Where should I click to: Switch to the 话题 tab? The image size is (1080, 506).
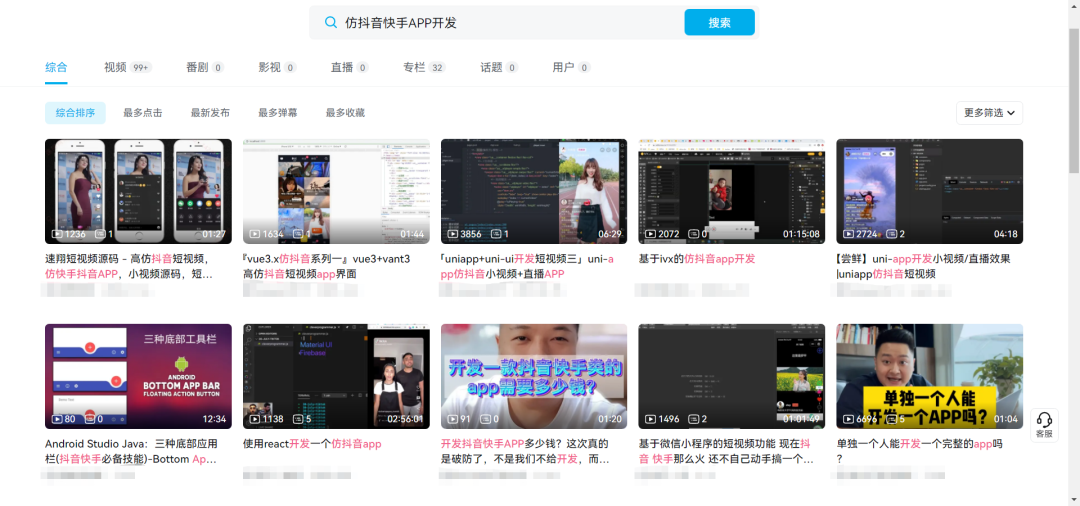[x=499, y=67]
